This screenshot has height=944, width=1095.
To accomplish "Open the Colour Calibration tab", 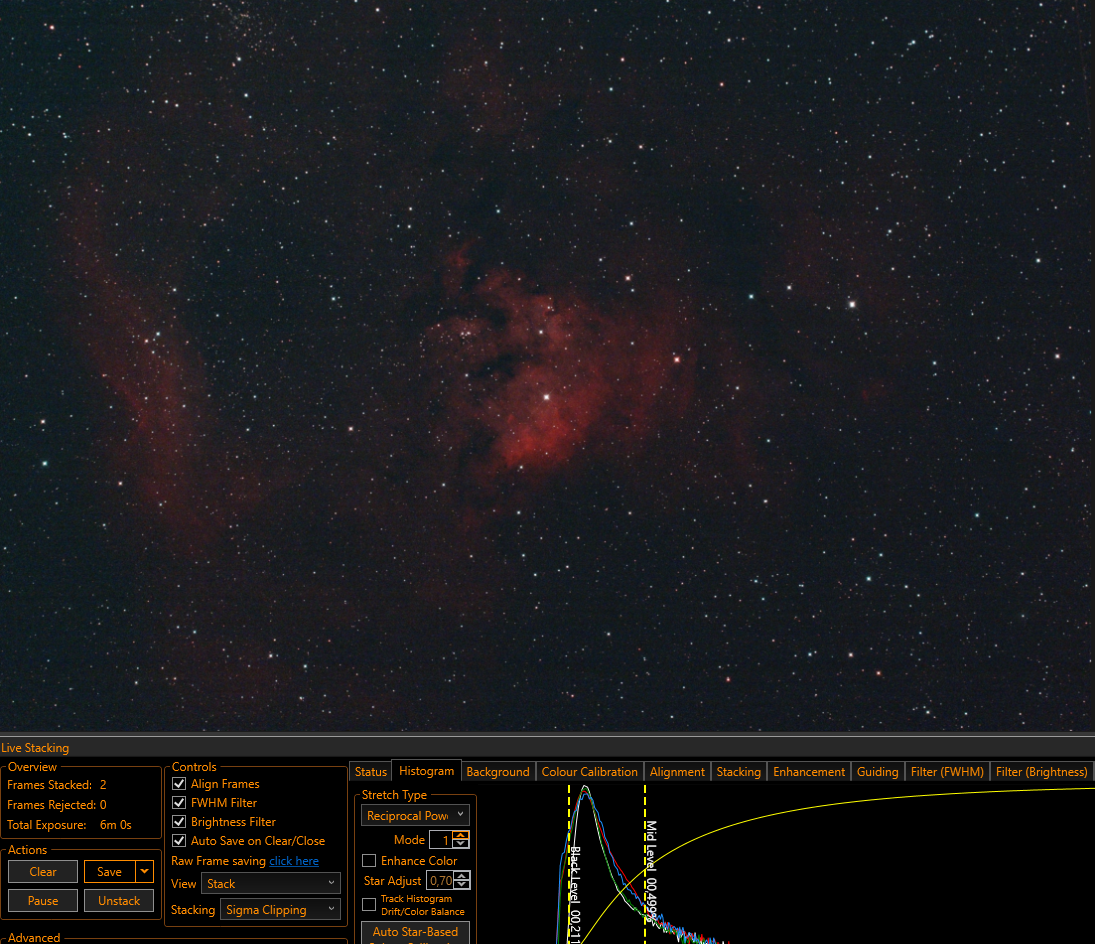I will coord(589,772).
